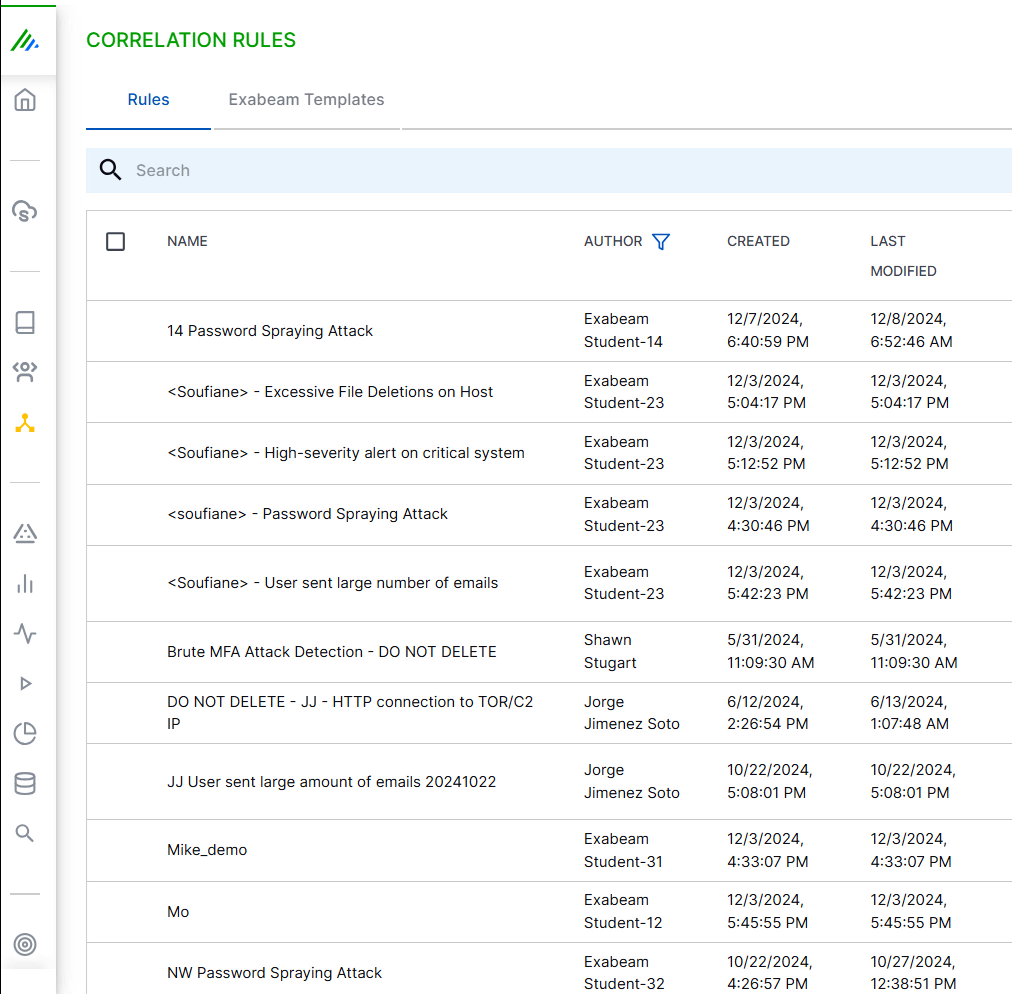This screenshot has height=994, width=1012.
Task: Click created date '5/31/2024, 11:09:30 AM'
Action: [x=771, y=651]
